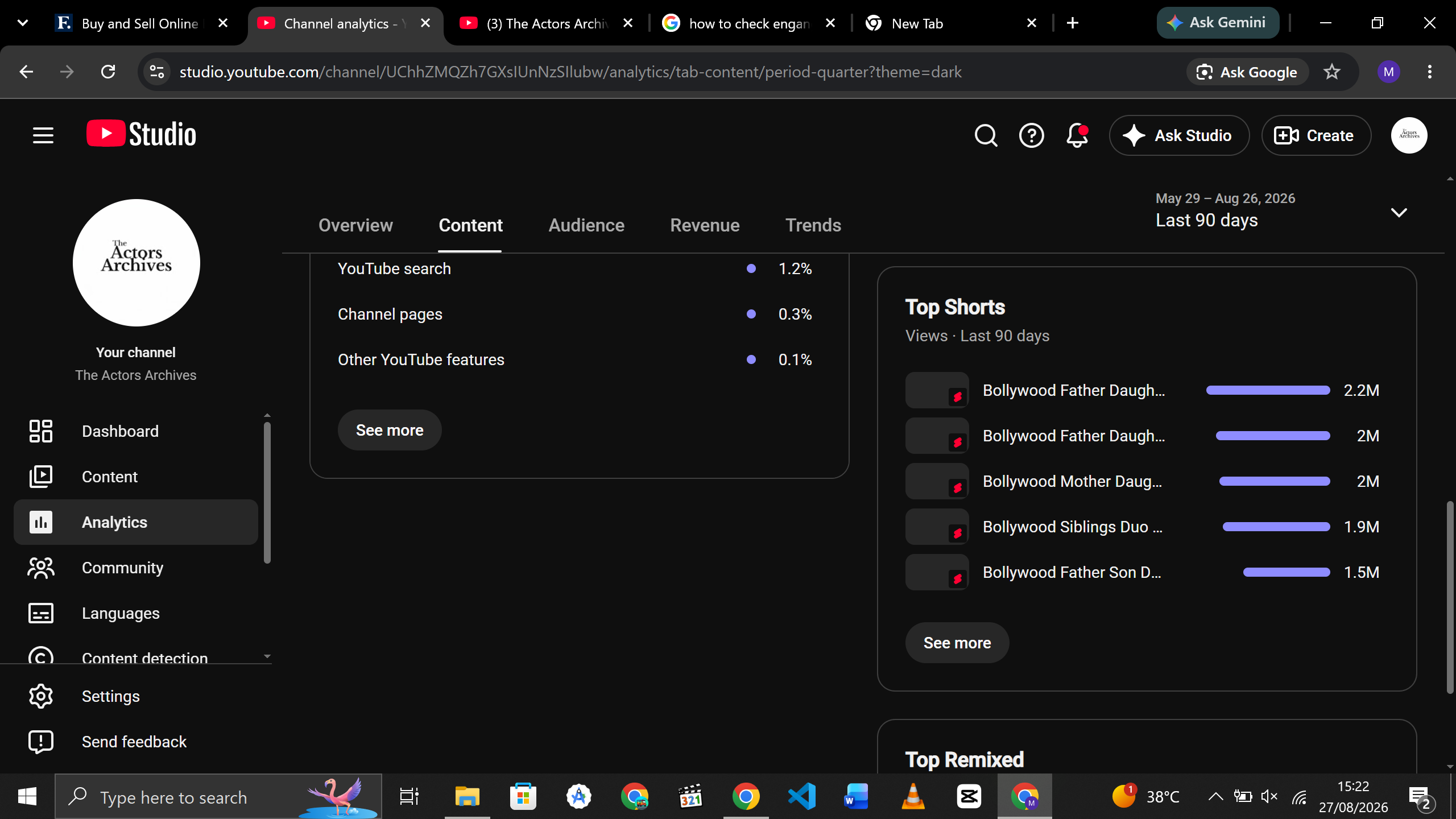
Task: Click the Windows taskbar search box
Action: pyautogui.click(x=218, y=796)
